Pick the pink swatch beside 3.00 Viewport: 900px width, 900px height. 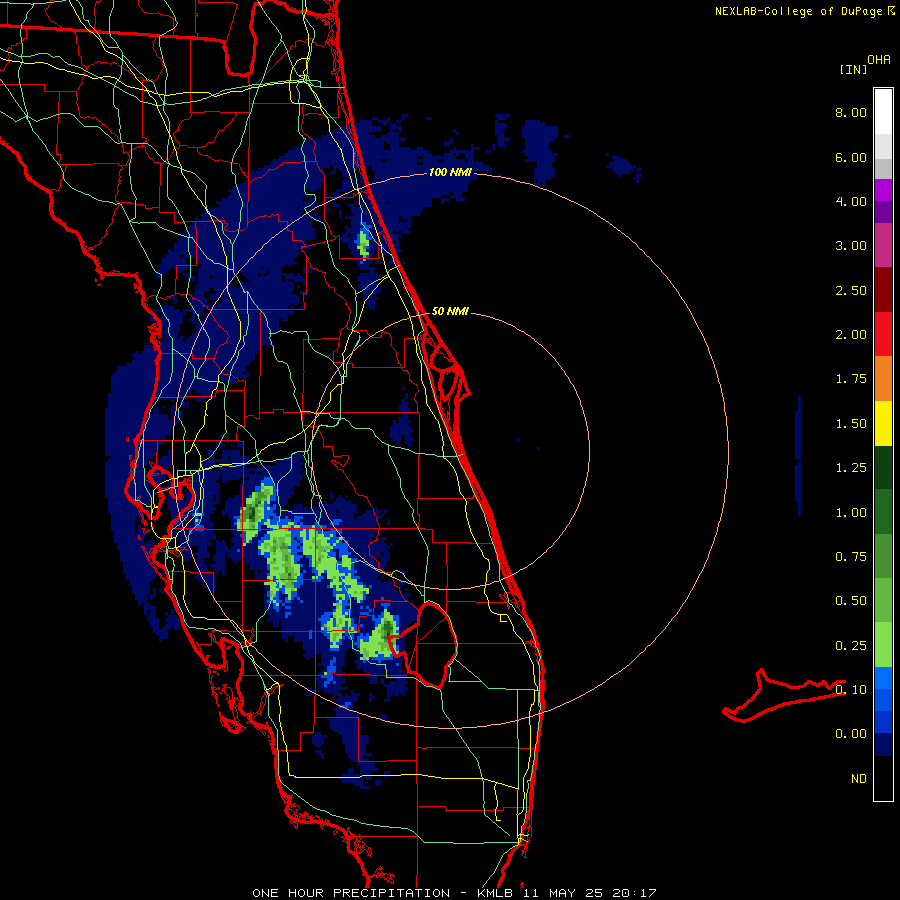click(x=883, y=246)
